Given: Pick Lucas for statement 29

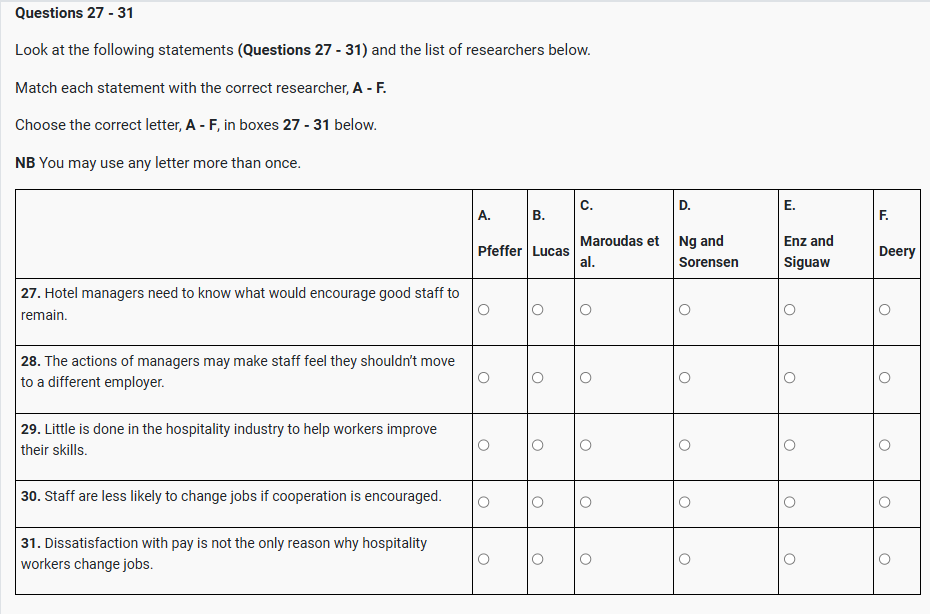Looking at the screenshot, I should coord(537,445).
